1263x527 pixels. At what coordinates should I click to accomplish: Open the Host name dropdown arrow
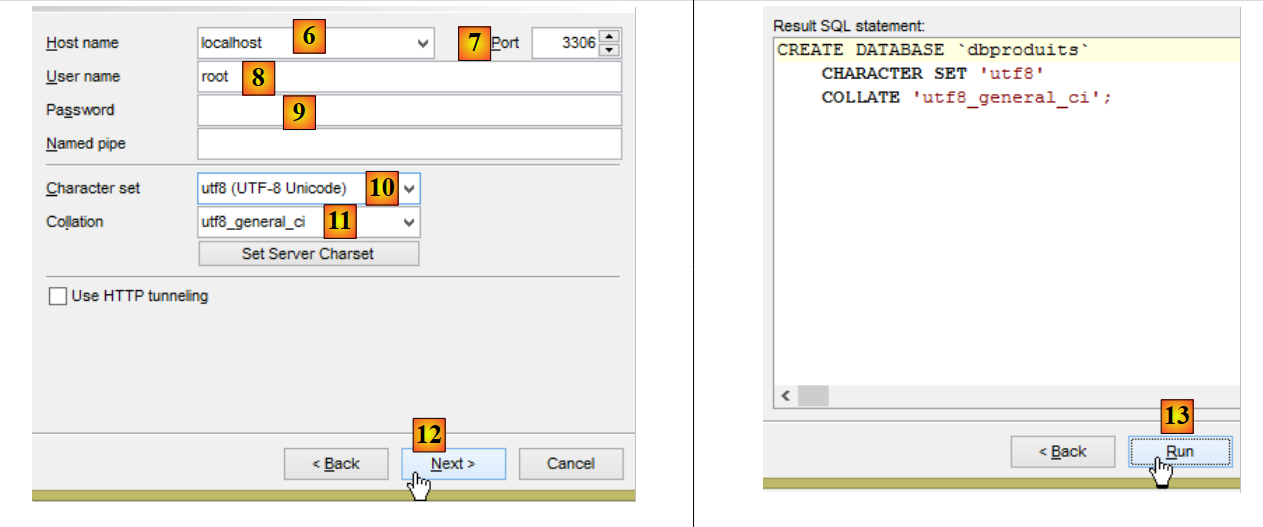tap(423, 43)
